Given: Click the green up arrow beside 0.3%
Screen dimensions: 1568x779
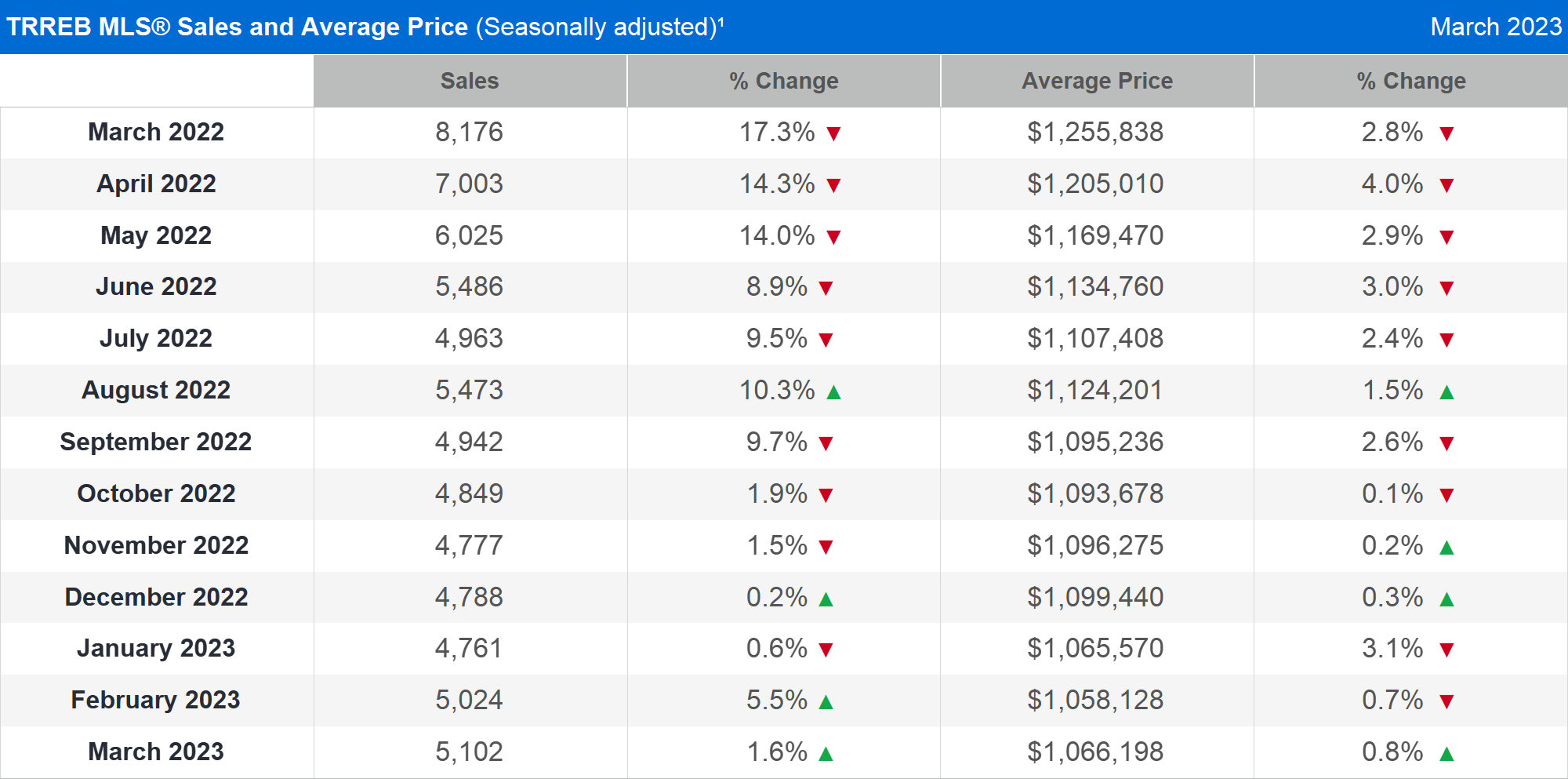Looking at the screenshot, I should pos(1446,599).
